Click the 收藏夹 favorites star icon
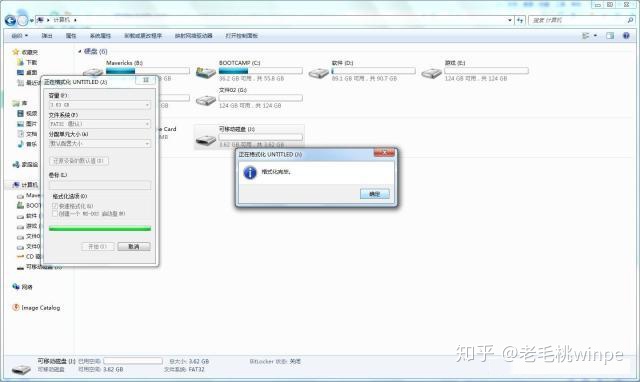Screen dimensions: 640x382 16,52
